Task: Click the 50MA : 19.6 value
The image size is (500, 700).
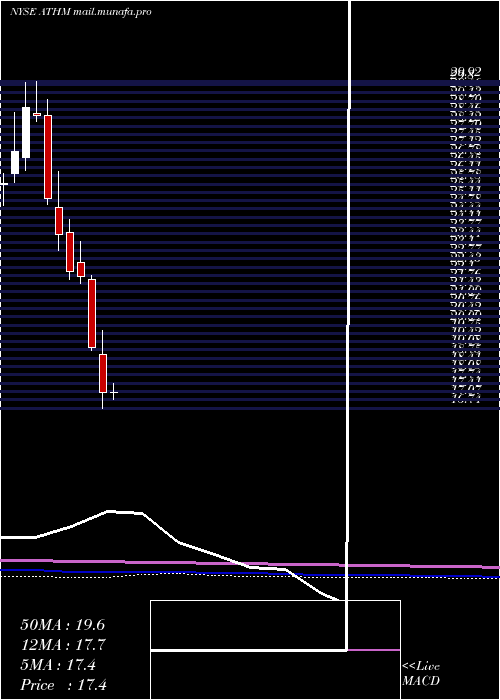Action: 63,625
